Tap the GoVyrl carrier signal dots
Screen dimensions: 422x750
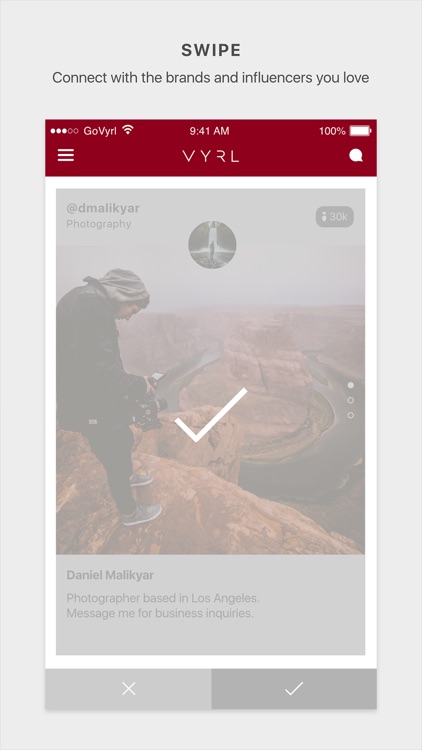tap(64, 131)
